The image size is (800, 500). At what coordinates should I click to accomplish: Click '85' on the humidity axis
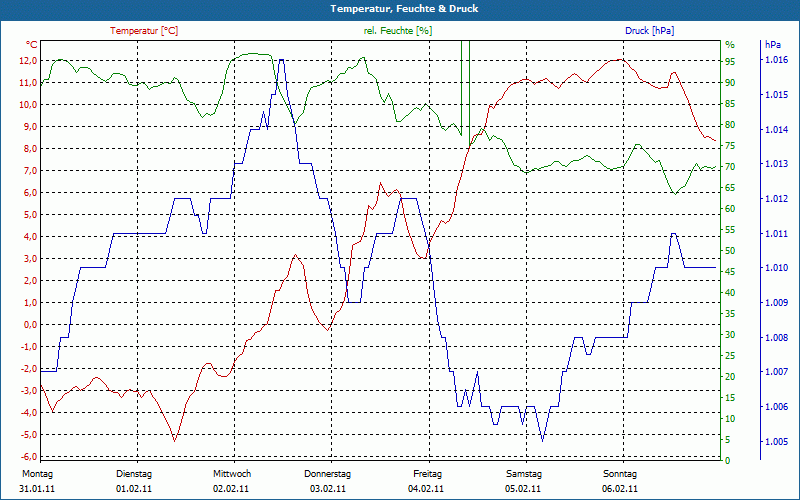730,104
